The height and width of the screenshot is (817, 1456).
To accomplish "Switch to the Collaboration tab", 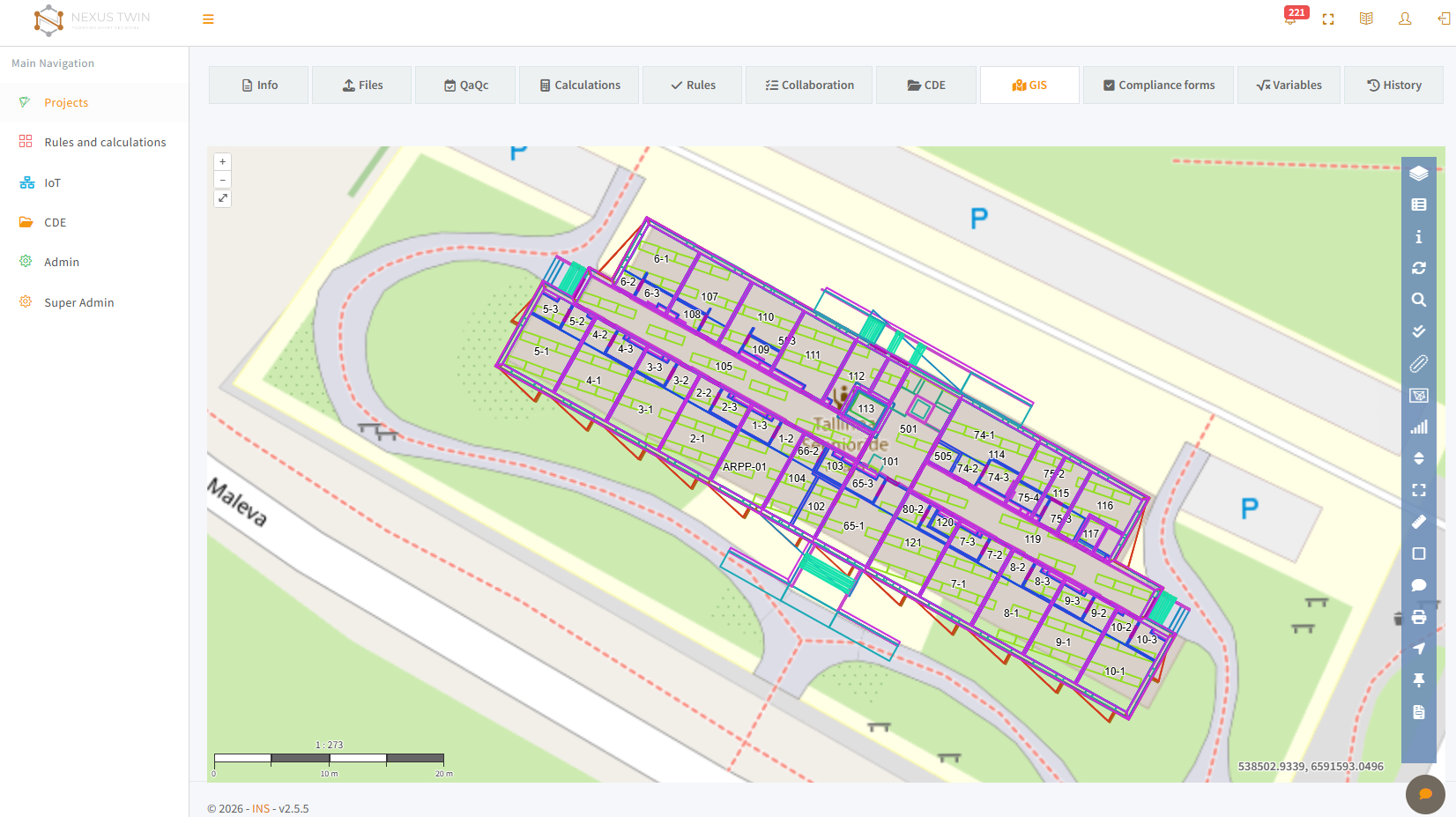I will (809, 85).
